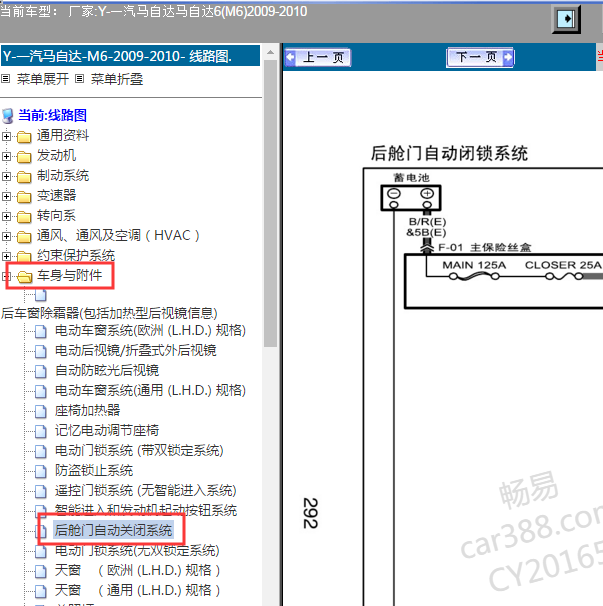Open 记忆电动调节座椅 page
The height and width of the screenshot is (606, 603).
tap(107, 431)
